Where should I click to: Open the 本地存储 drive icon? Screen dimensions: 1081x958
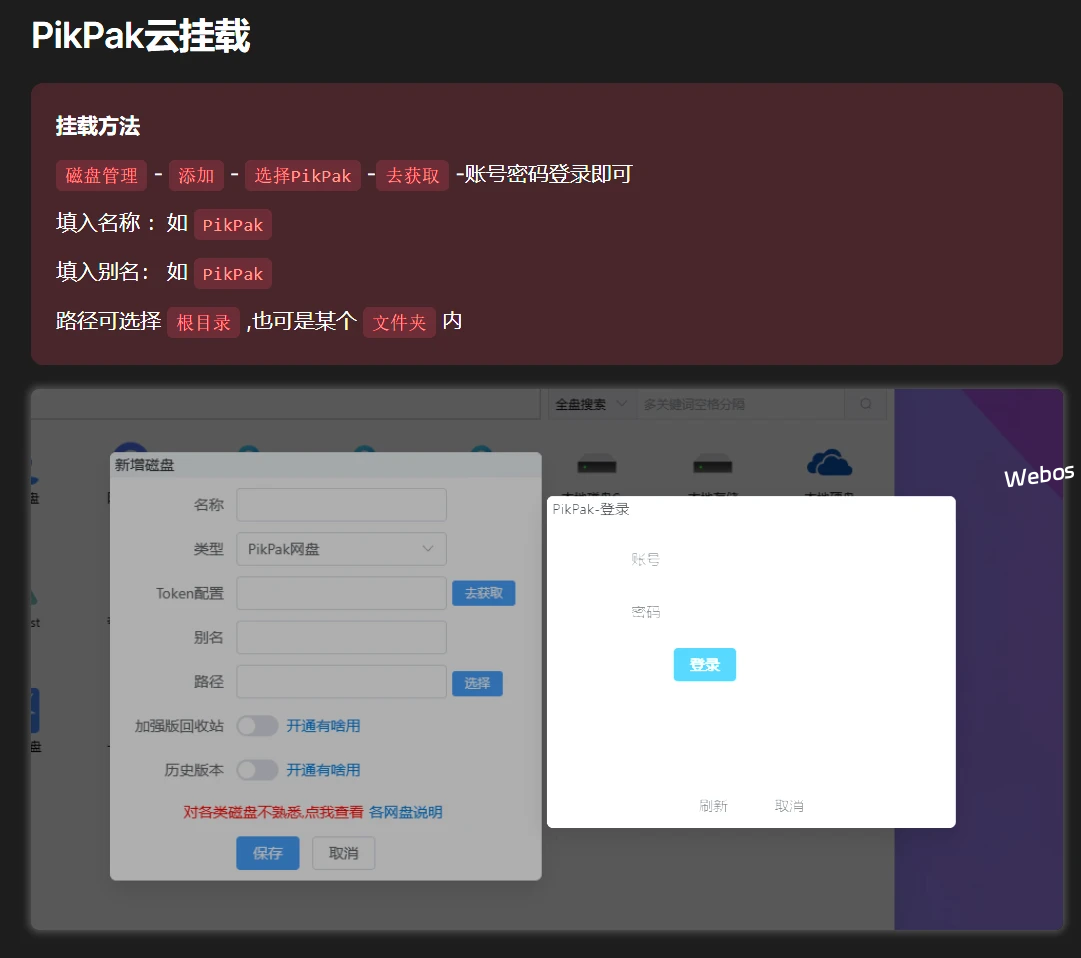pyautogui.click(x=712, y=465)
